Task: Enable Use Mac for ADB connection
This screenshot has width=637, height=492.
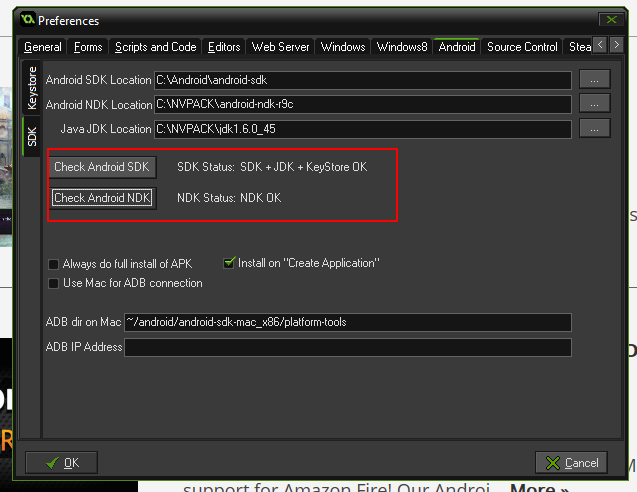Action: [54, 283]
